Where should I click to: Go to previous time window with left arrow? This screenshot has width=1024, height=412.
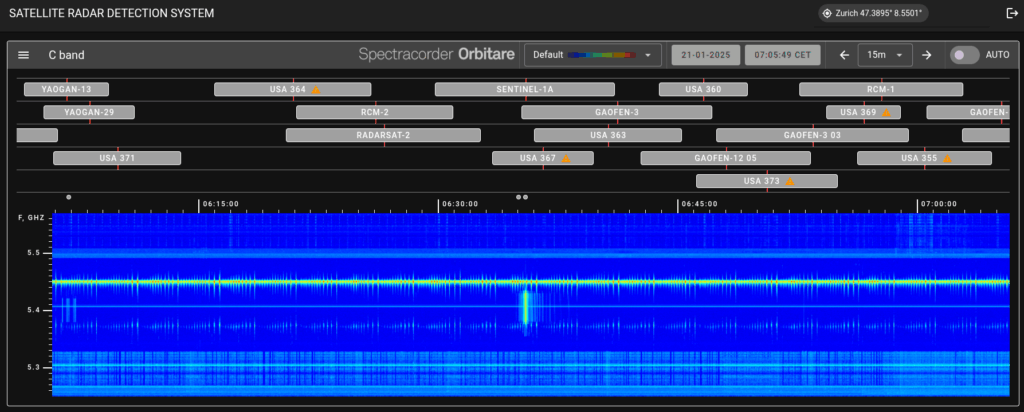tap(844, 55)
